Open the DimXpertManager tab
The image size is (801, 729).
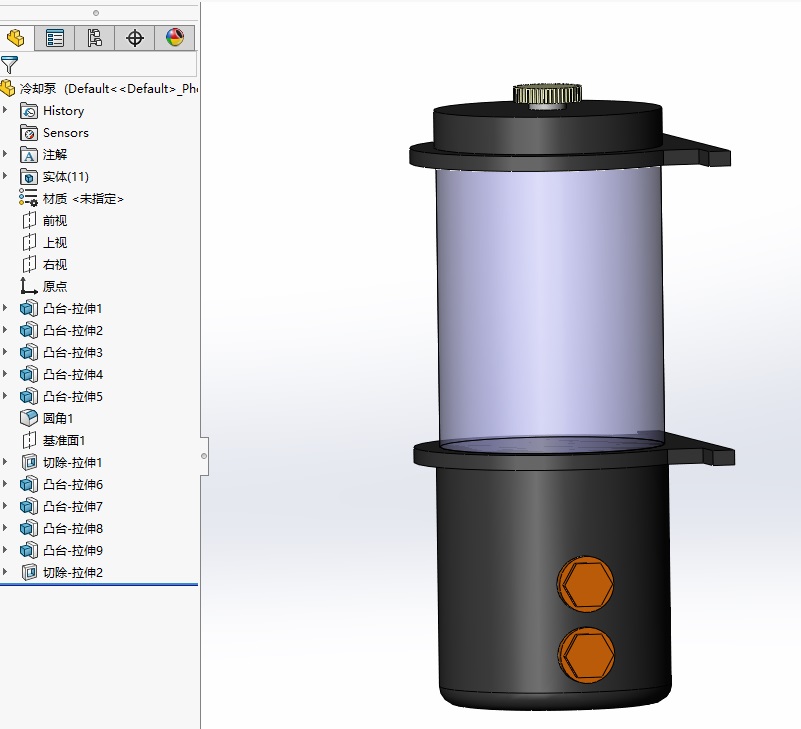click(134, 38)
